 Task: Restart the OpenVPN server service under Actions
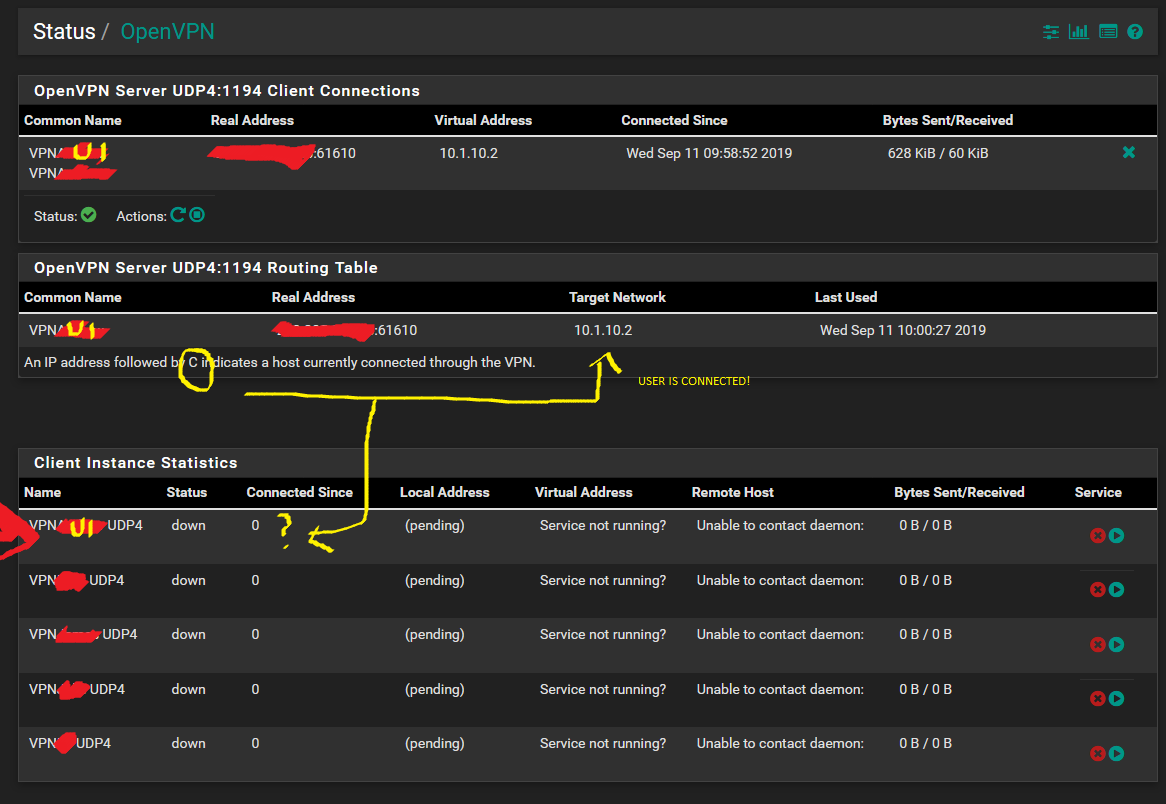[178, 215]
